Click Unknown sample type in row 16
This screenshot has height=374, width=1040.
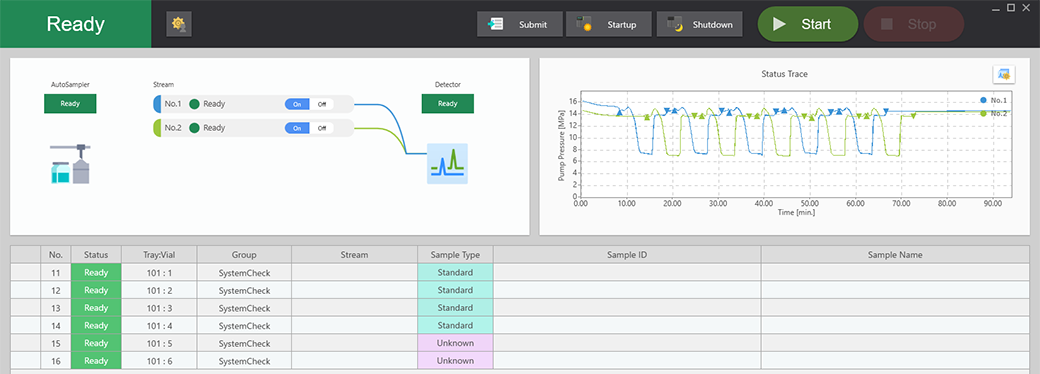455,361
